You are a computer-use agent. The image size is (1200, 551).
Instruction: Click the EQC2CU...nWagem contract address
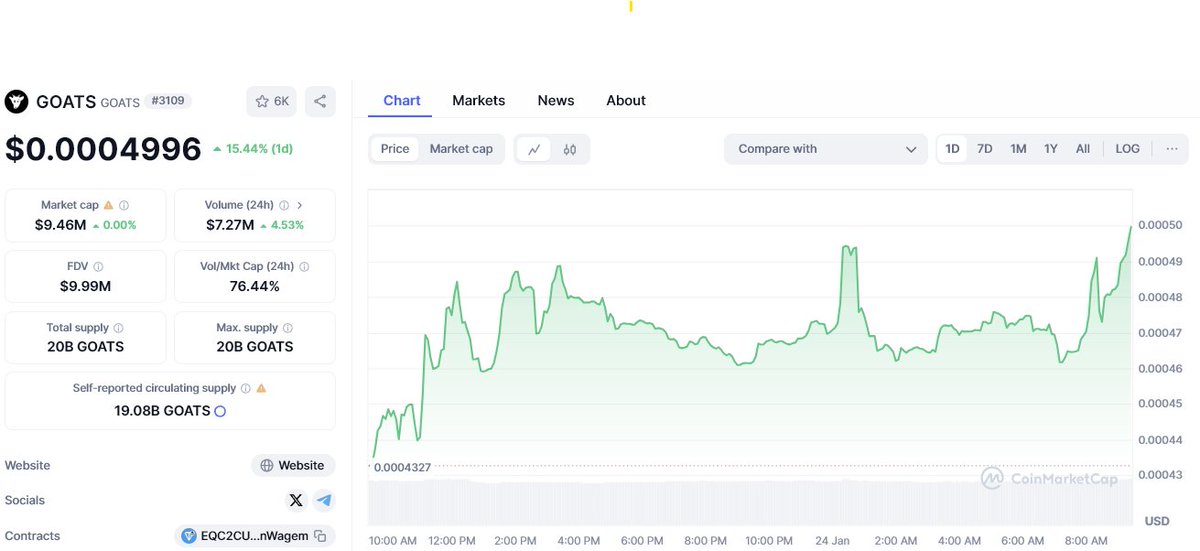click(255, 536)
